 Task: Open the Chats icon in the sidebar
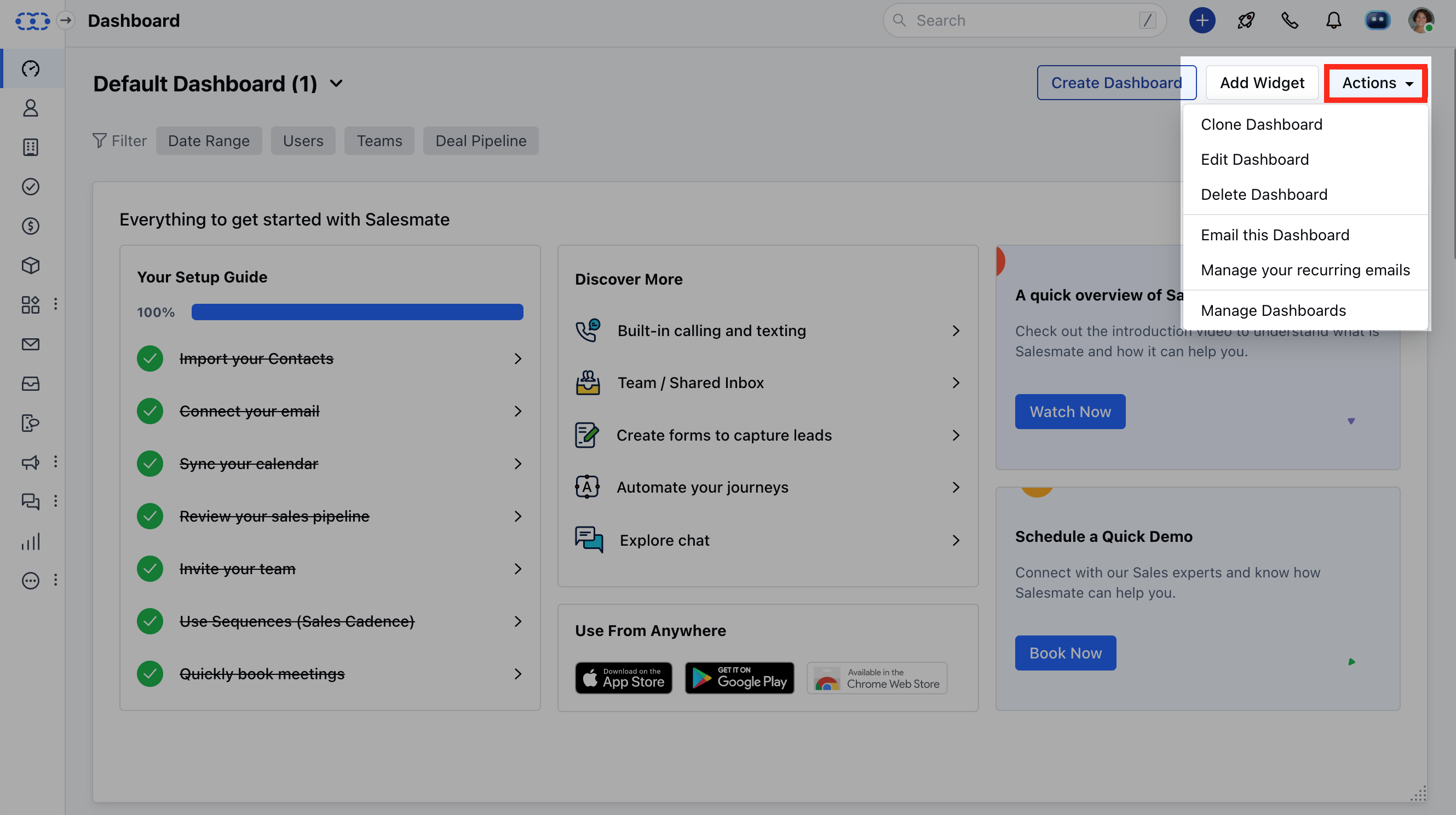tap(30, 501)
